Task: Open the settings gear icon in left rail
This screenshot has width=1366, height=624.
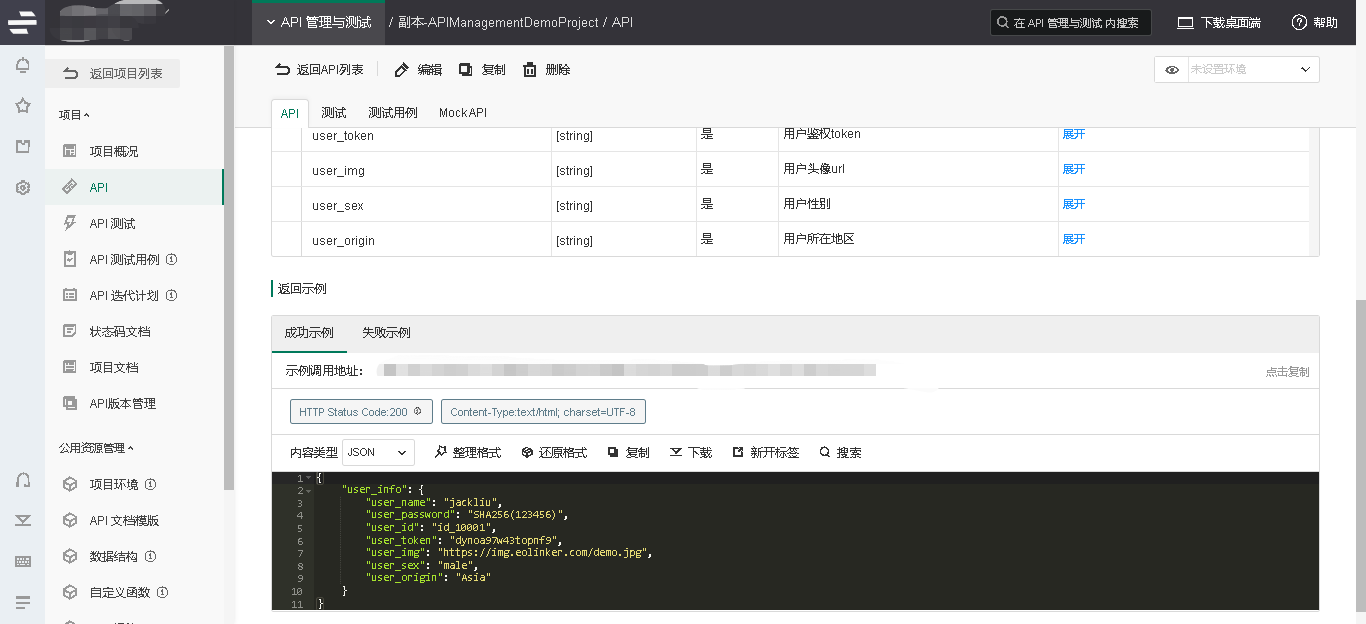Action: (x=22, y=187)
